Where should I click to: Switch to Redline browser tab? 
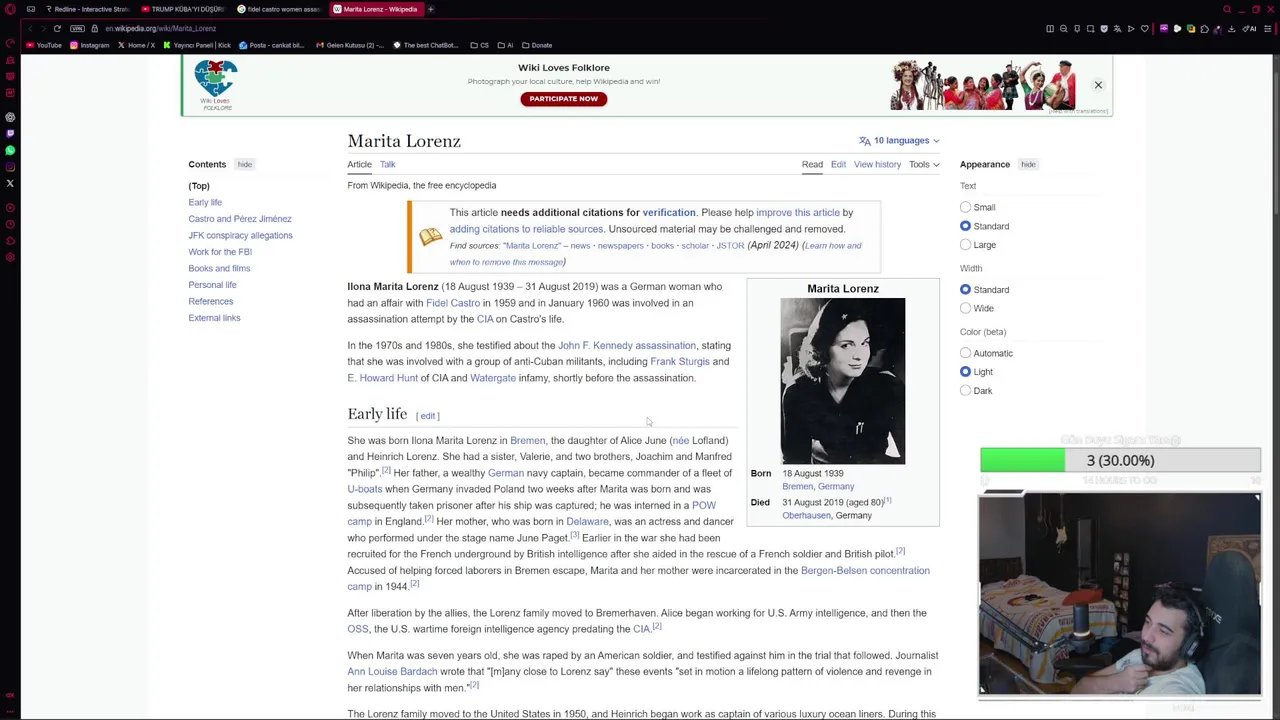pyautogui.click(x=87, y=9)
